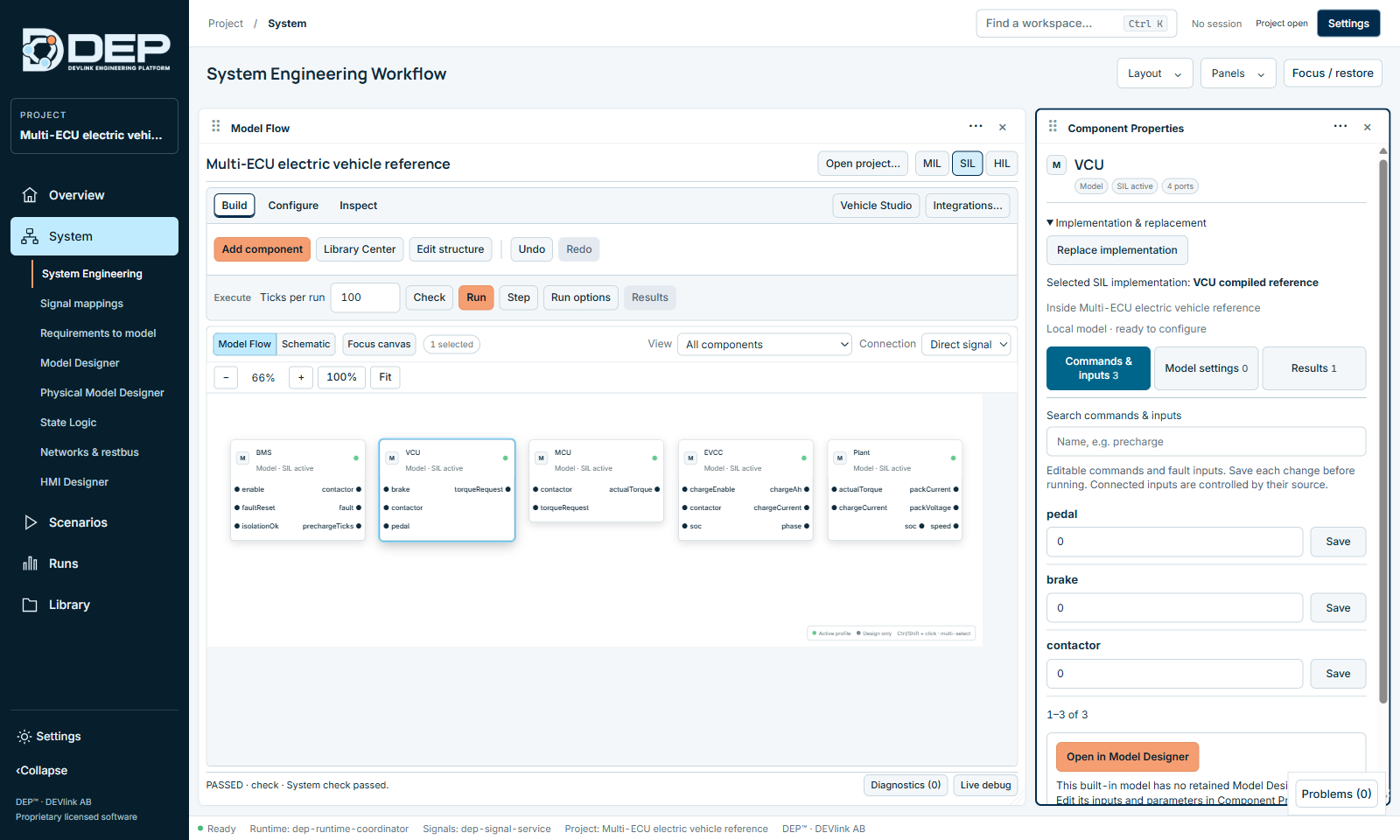Click the torqueRequest output port on VCU

tap(507, 489)
